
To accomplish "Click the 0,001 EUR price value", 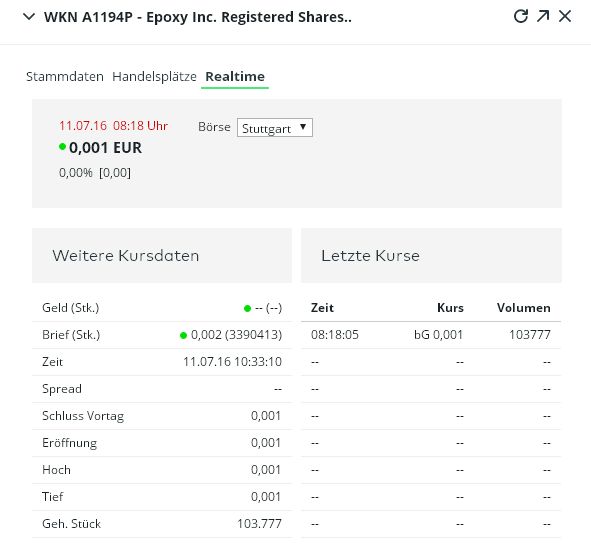I will click(105, 147).
